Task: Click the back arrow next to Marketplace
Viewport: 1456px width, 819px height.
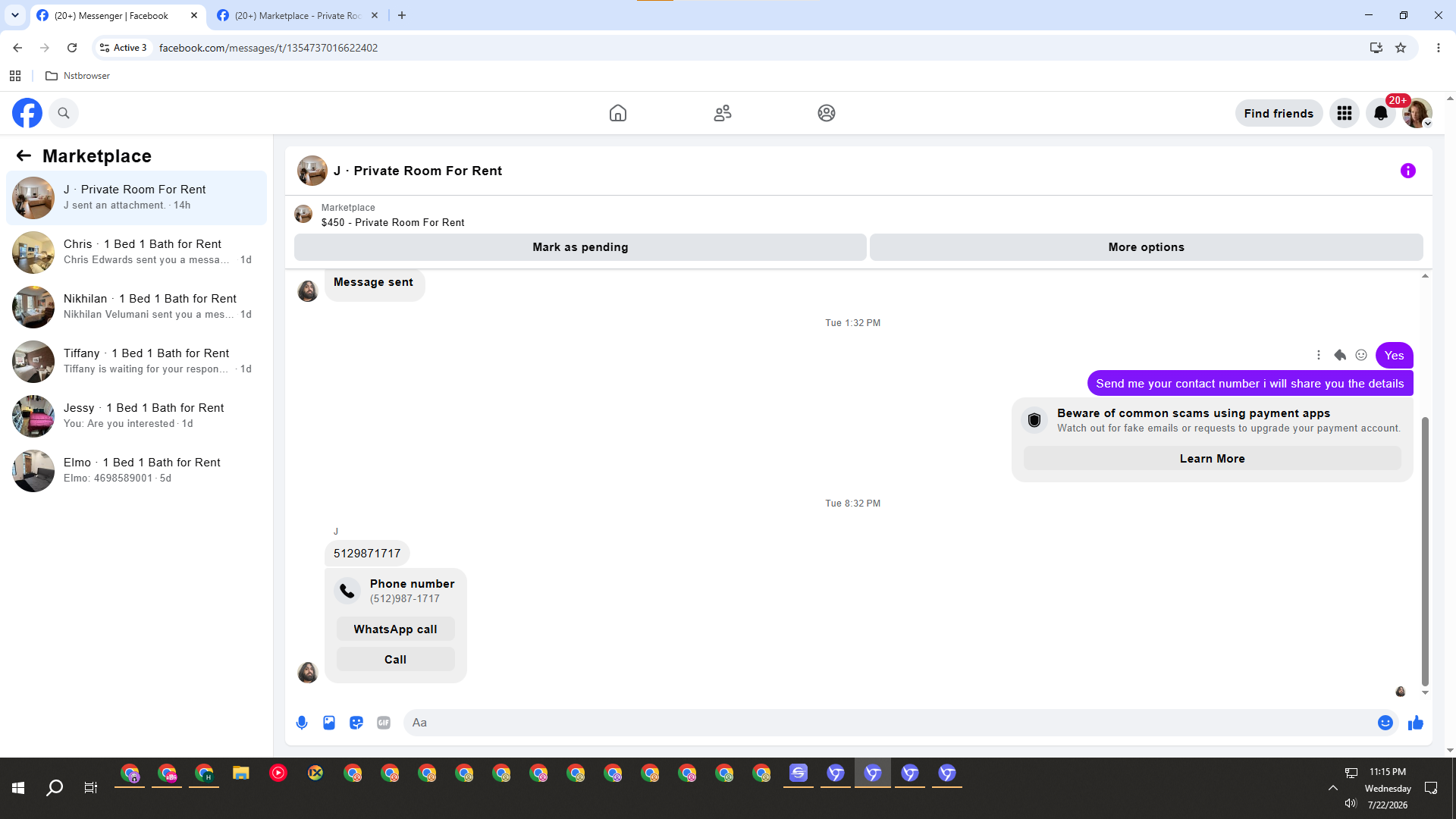Action: (24, 155)
